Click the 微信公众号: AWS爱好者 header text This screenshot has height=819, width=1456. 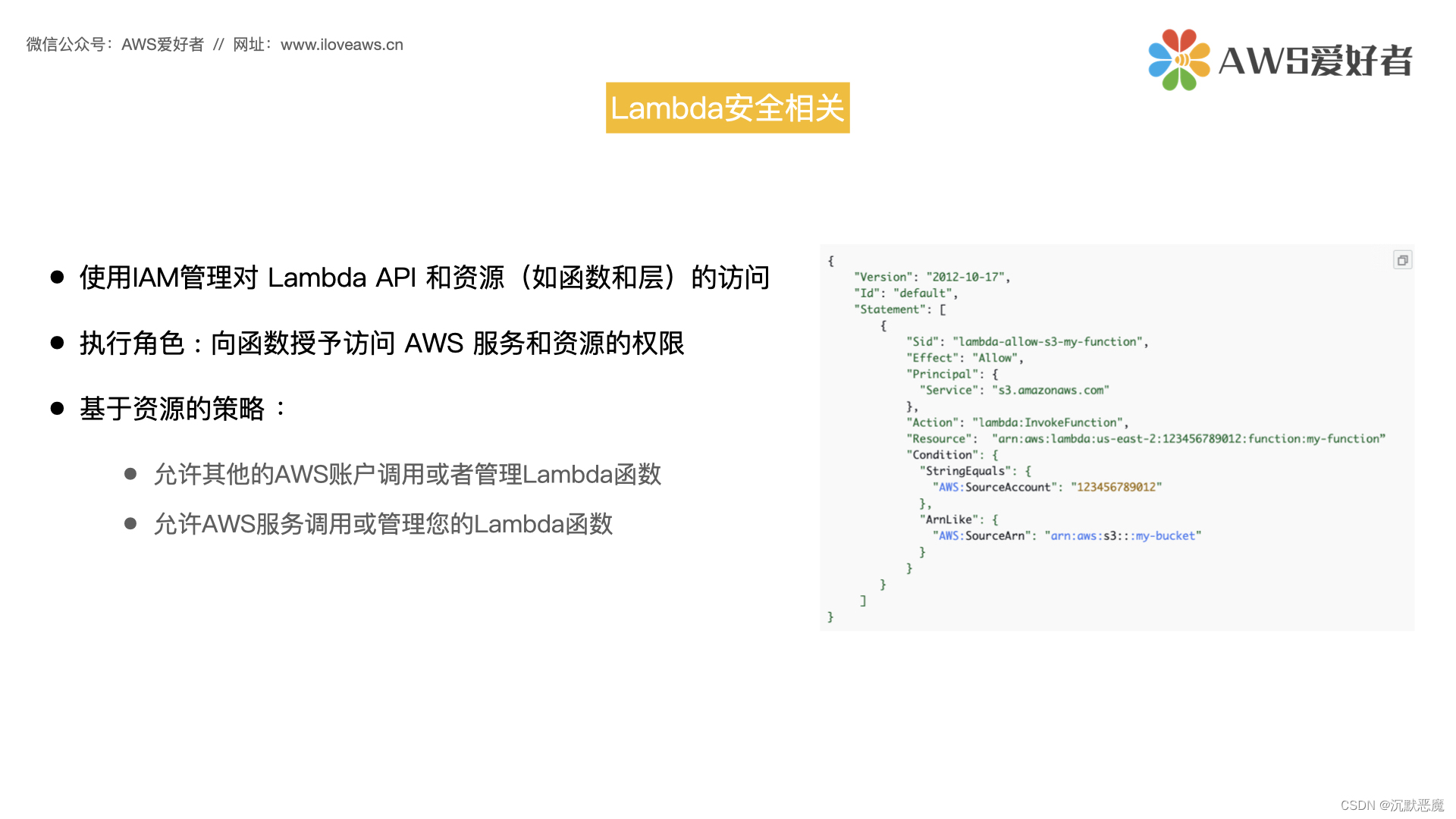point(115,45)
